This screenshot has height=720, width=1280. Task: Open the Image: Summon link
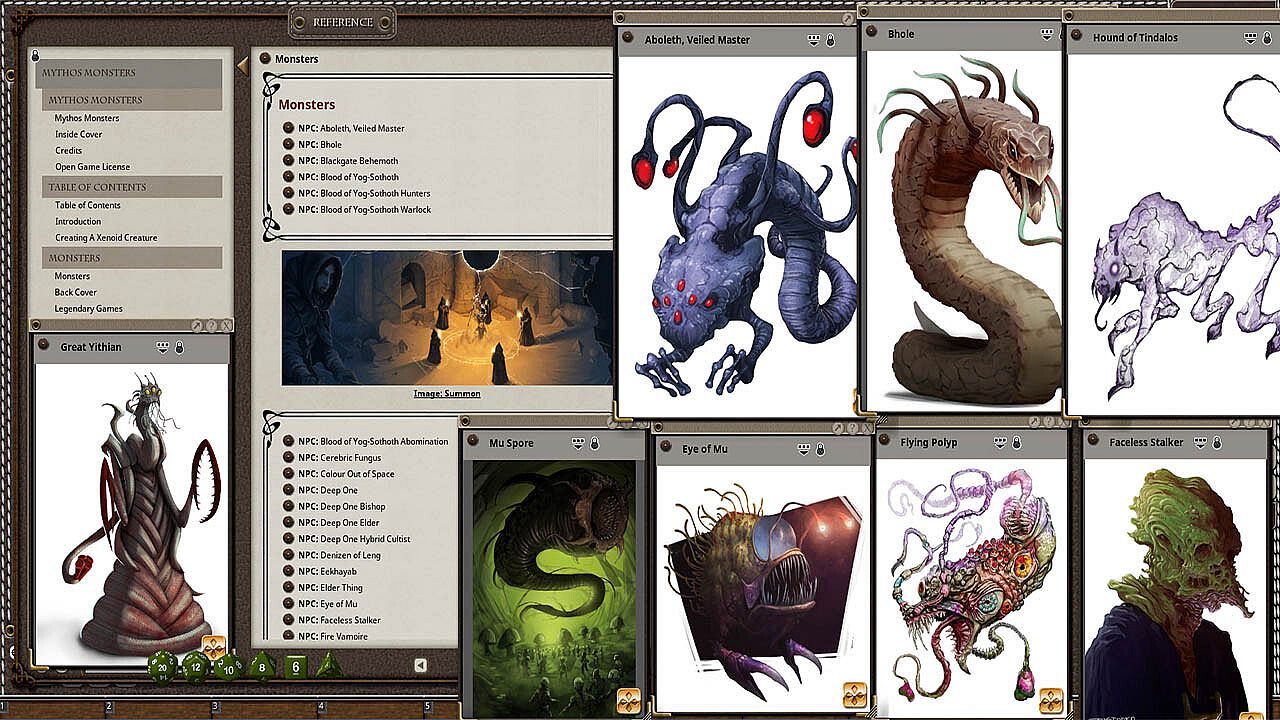tap(447, 394)
